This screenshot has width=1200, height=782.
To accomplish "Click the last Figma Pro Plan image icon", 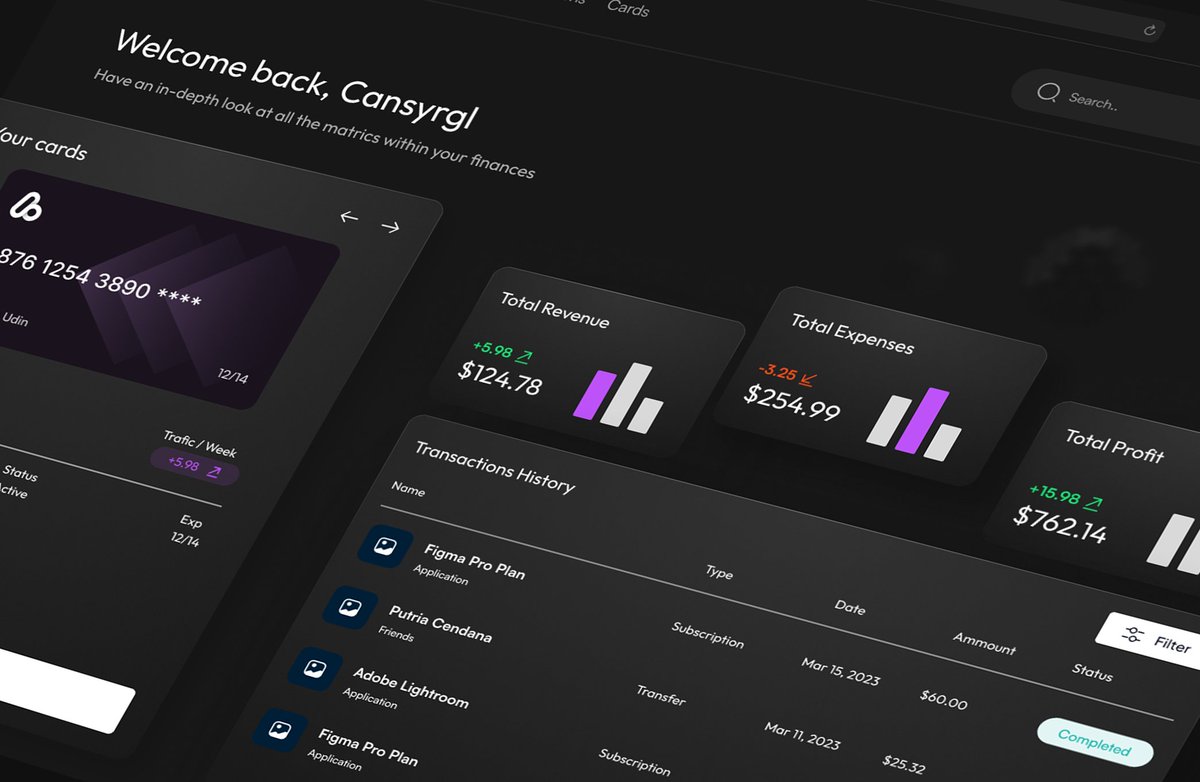I will (279, 730).
